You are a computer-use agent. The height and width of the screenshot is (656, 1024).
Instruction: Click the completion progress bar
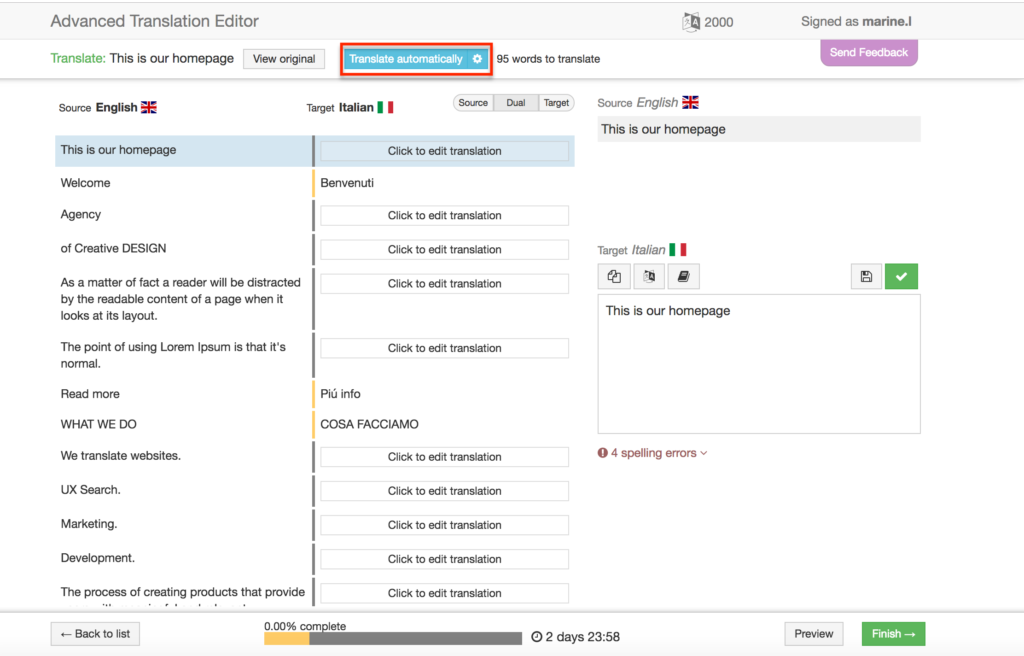click(x=392, y=638)
